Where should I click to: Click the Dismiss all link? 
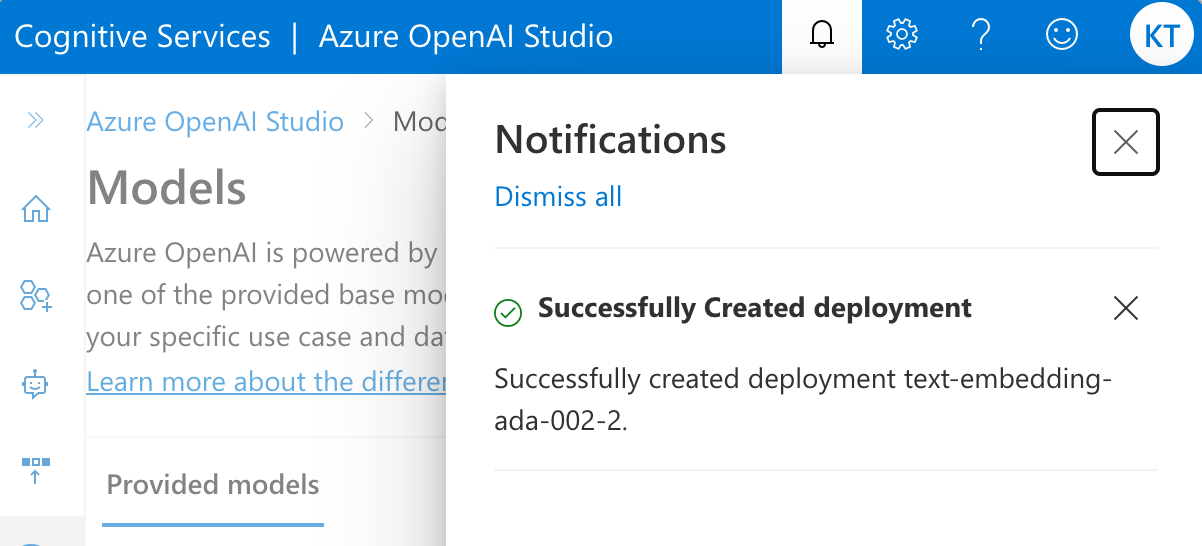[558, 196]
